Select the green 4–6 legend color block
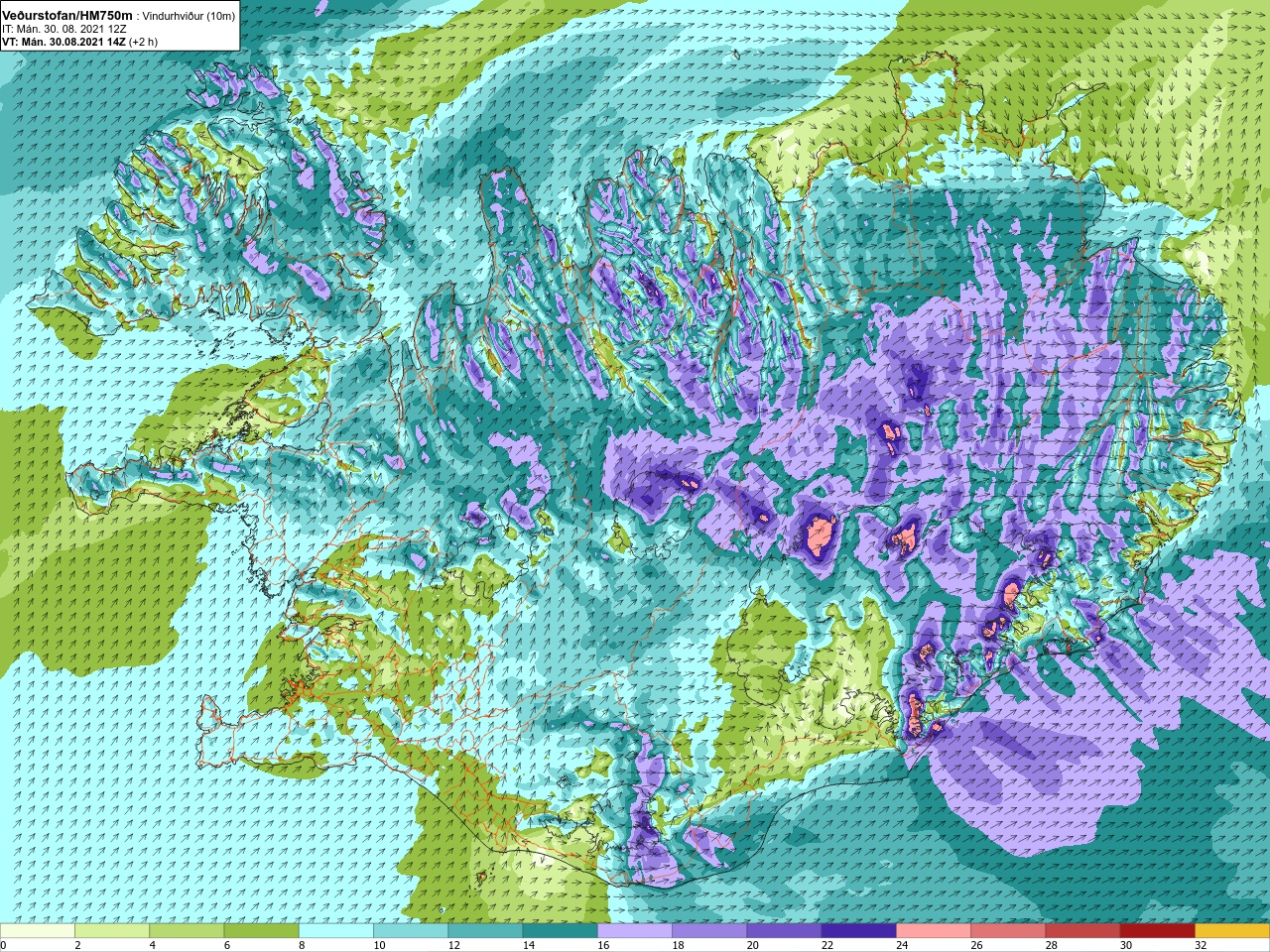 [187, 931]
